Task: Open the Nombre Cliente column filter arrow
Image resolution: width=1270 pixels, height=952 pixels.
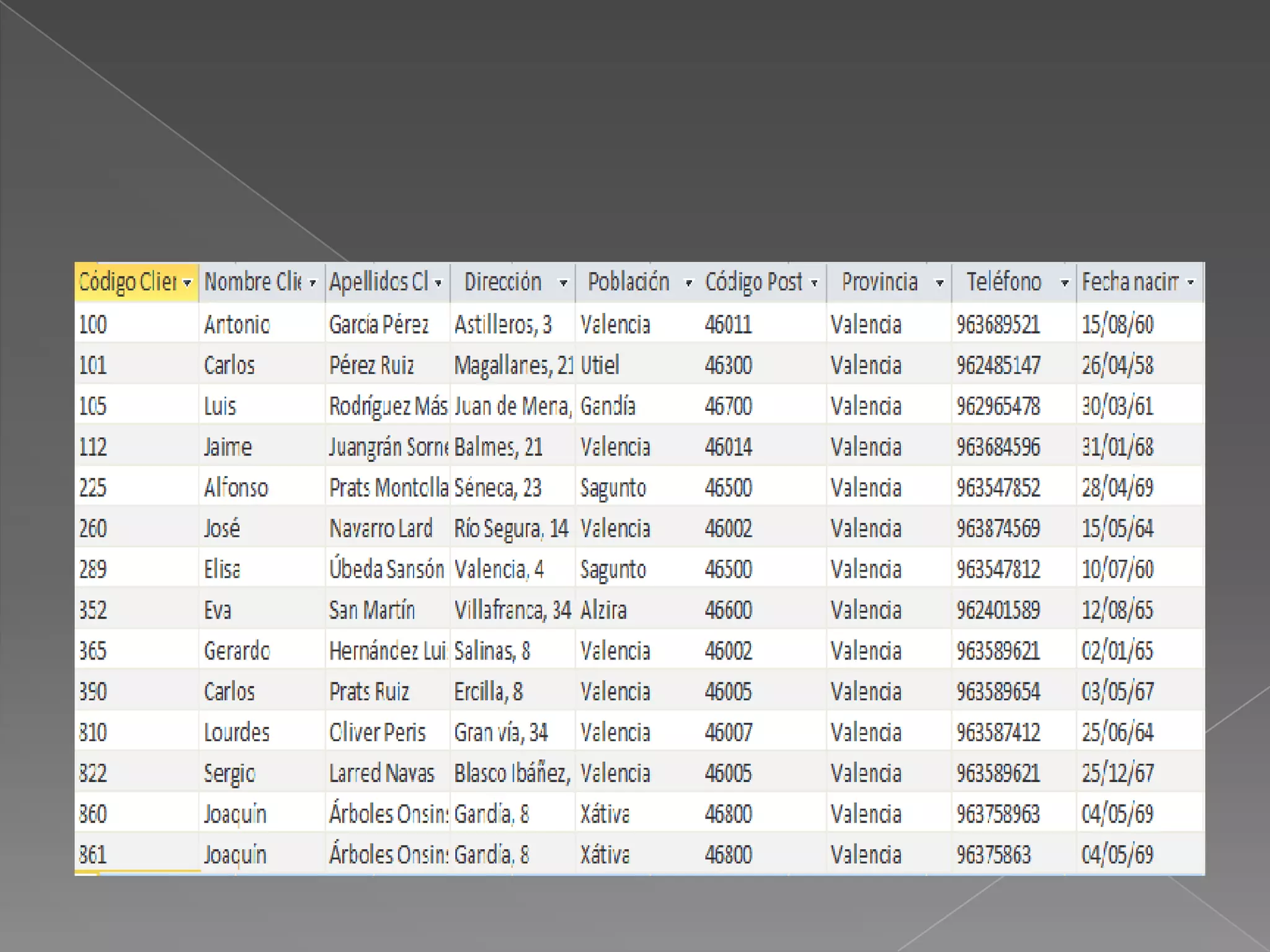Action: 313,283
